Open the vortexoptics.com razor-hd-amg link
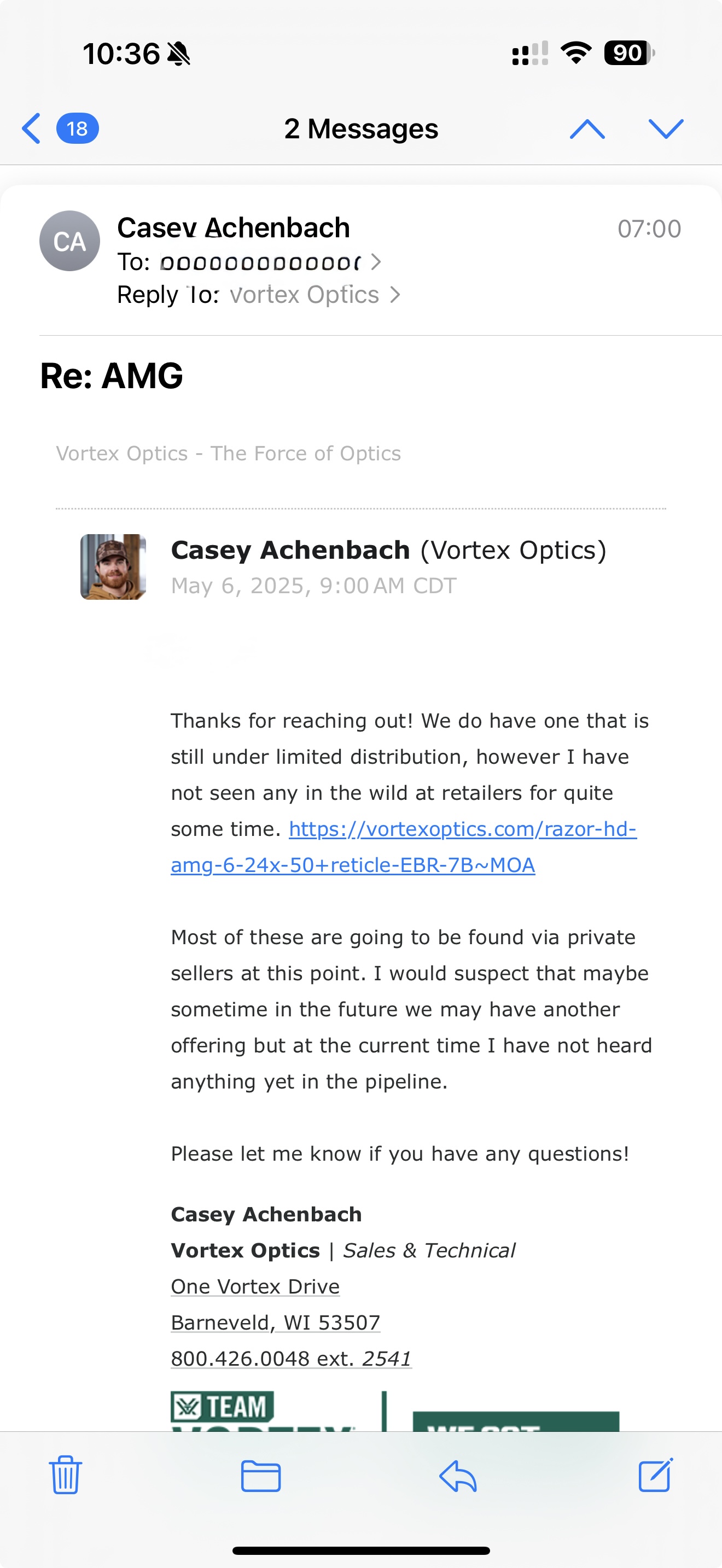 click(404, 847)
